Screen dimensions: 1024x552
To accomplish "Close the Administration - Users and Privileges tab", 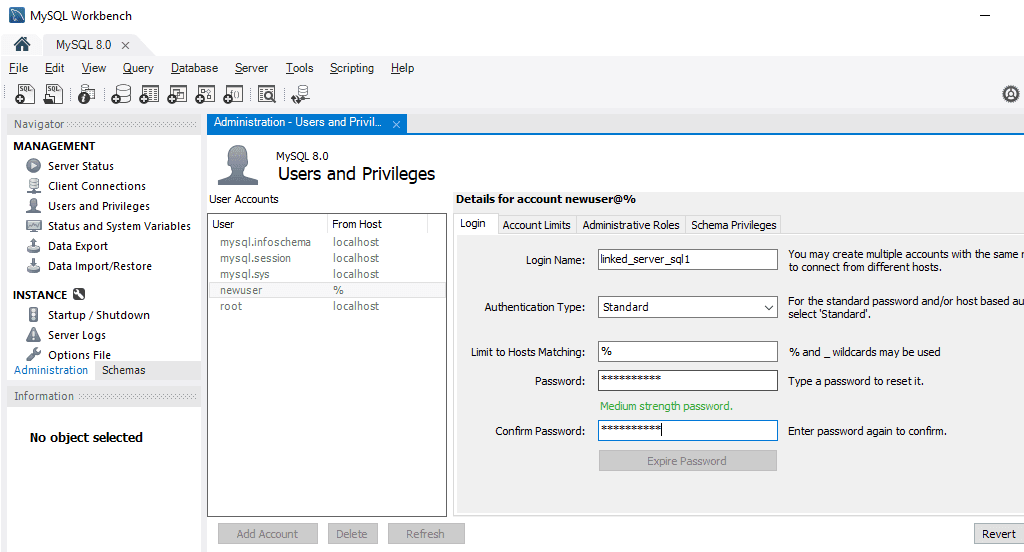I will coord(396,124).
